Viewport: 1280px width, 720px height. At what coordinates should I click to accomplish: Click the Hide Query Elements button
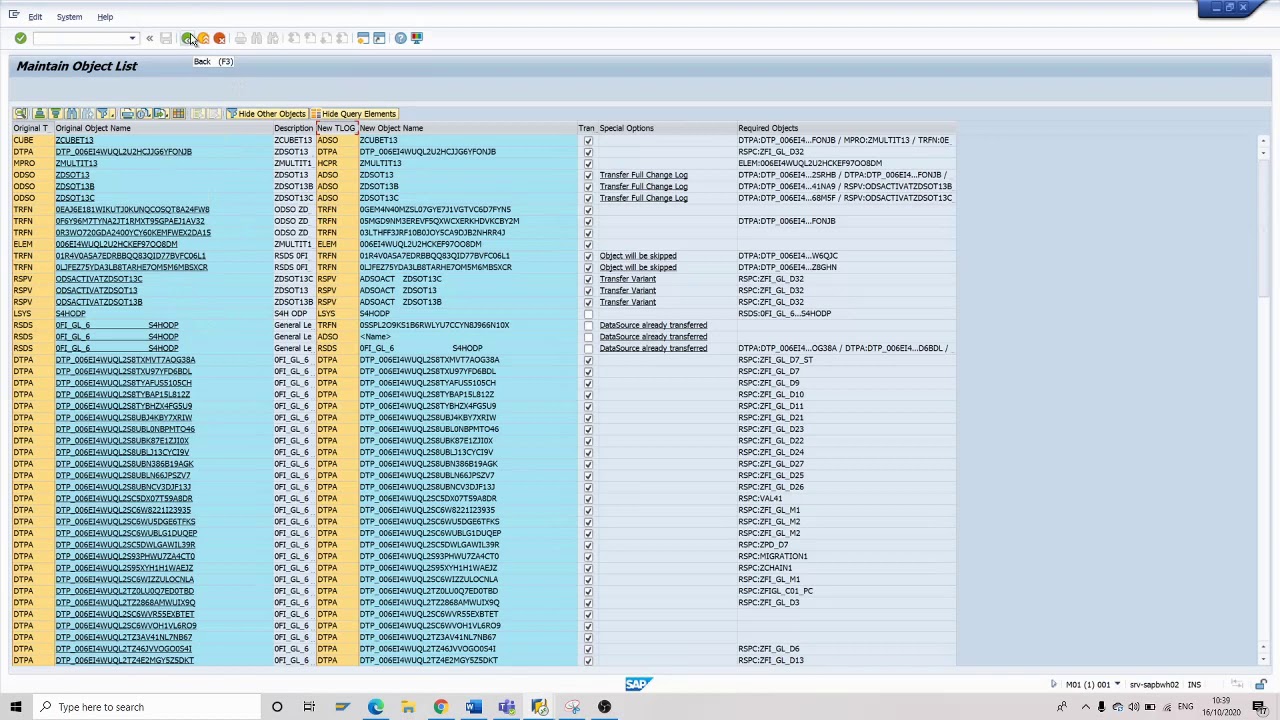[354, 114]
